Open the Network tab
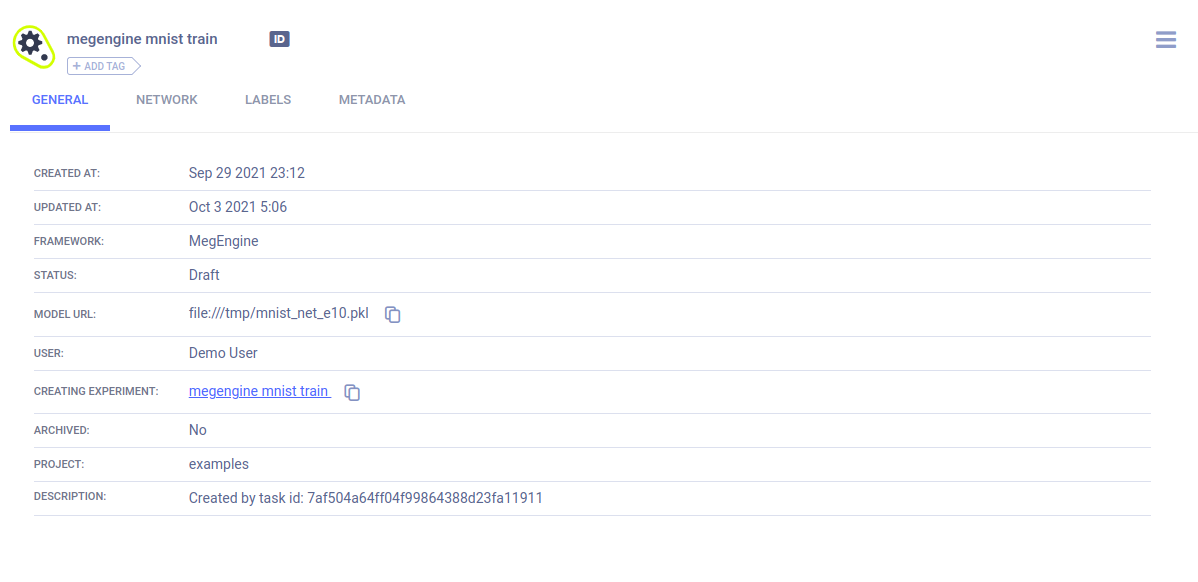This screenshot has height=582, width=1198. [167, 100]
